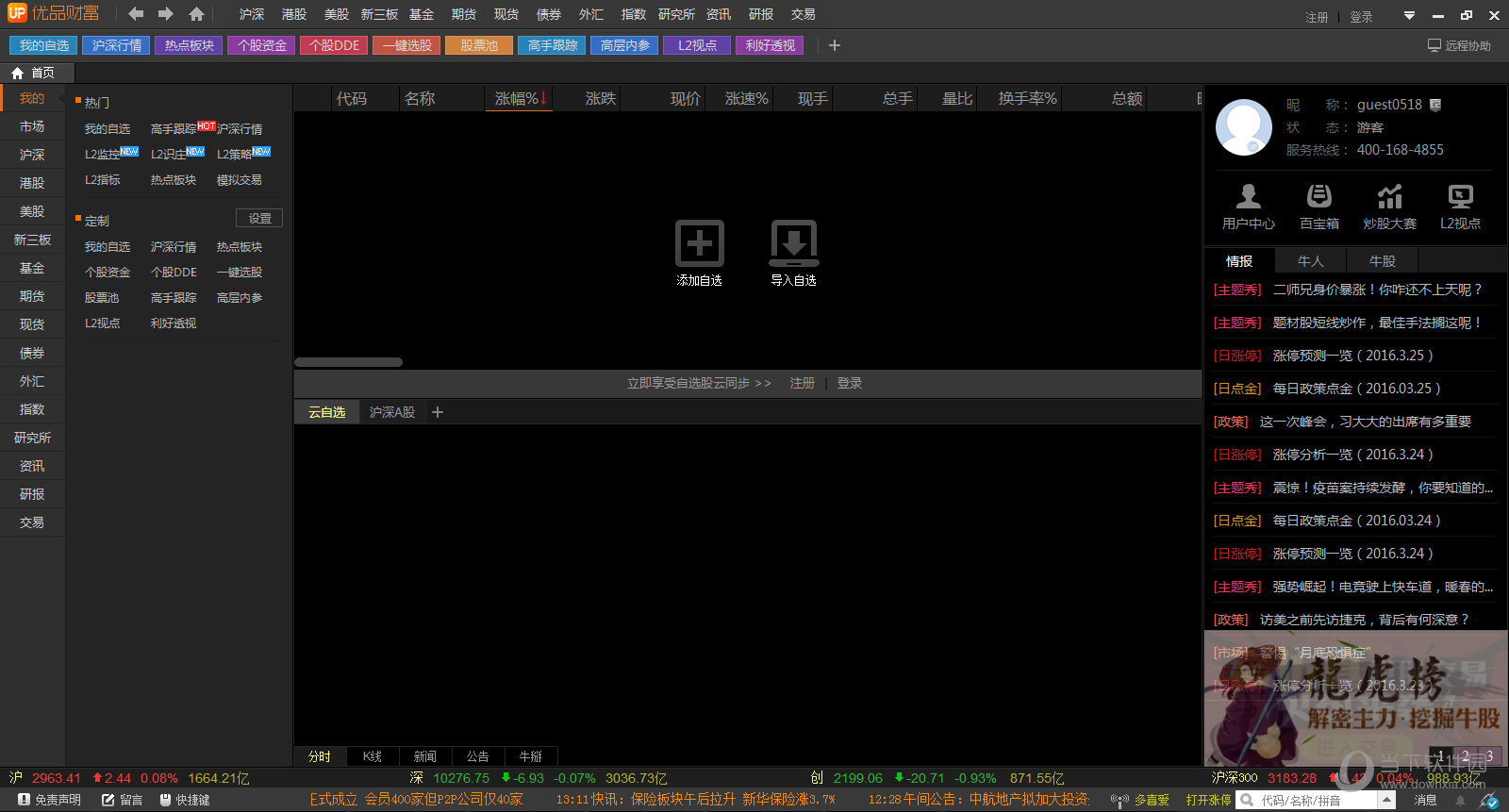Select 期货 in the left sidebar
The image size is (1509, 812).
click(32, 296)
